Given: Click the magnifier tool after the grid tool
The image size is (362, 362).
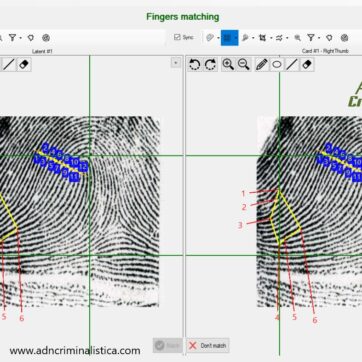Looking at the screenshot, I should click(245, 38).
